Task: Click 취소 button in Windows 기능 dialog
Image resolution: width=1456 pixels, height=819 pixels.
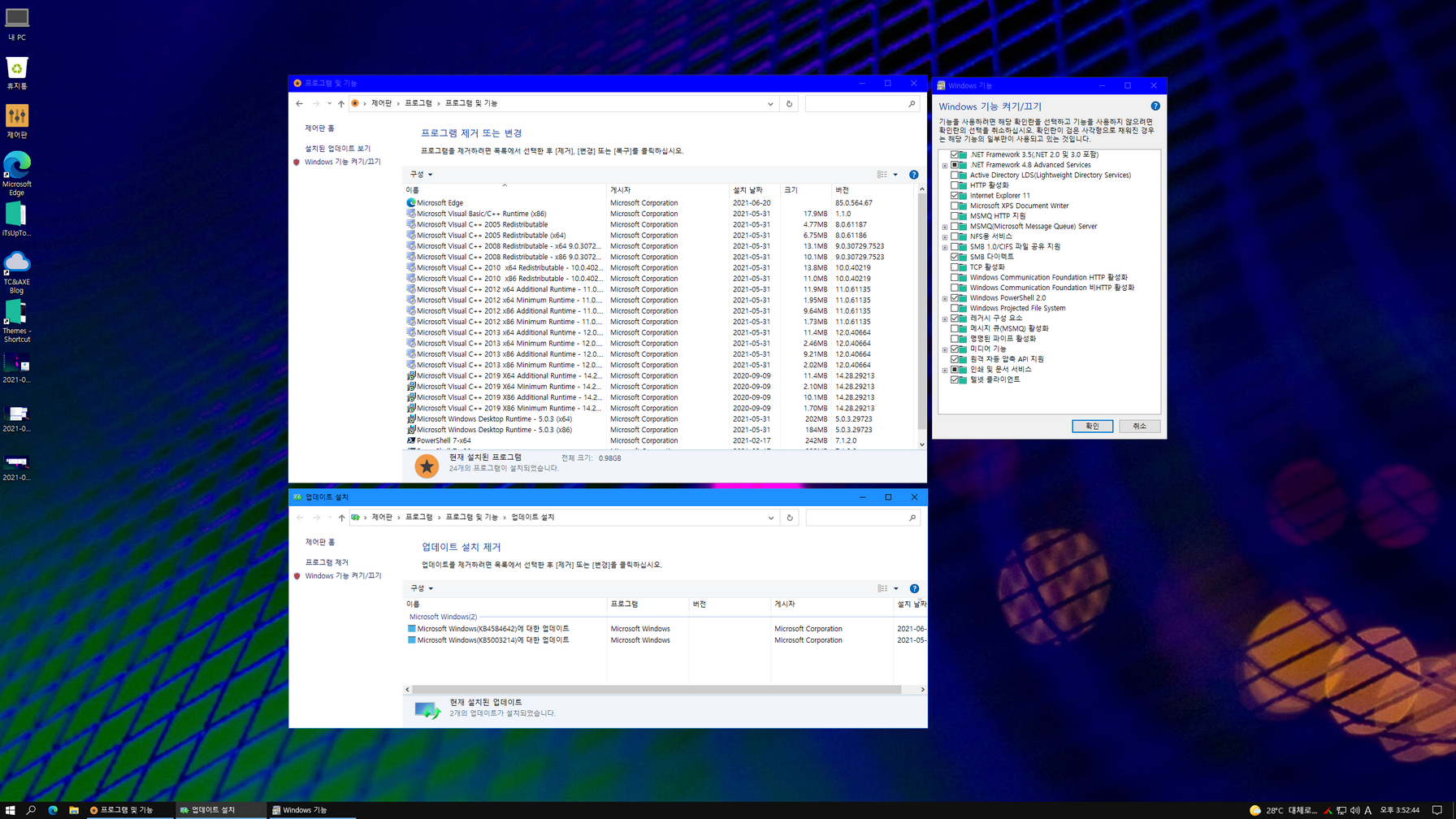Action: (x=1139, y=426)
